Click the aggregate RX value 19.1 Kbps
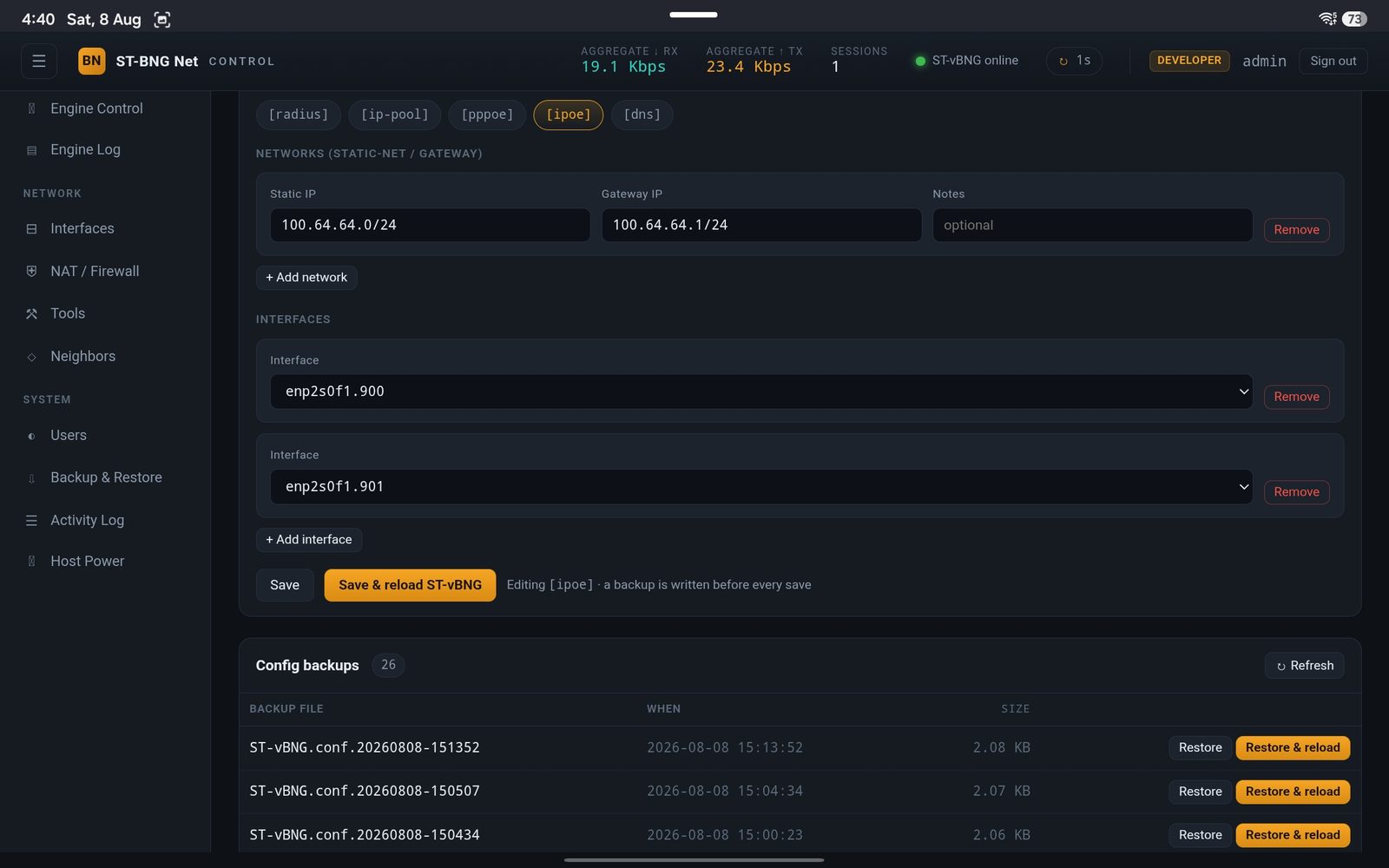Image resolution: width=1389 pixels, height=868 pixels. 623,67
